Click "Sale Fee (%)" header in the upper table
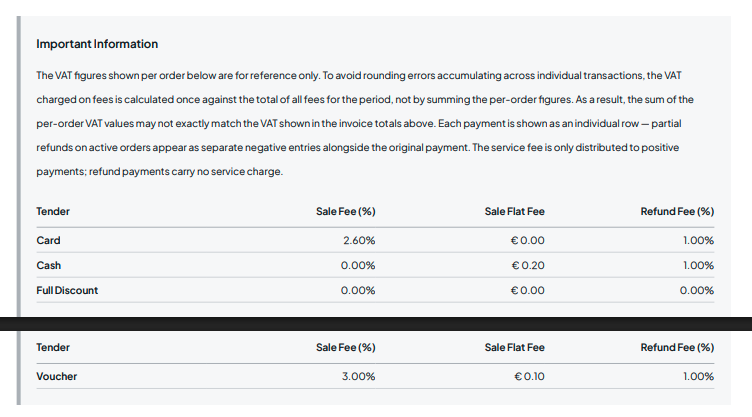This screenshot has height=417, width=752. [345, 212]
